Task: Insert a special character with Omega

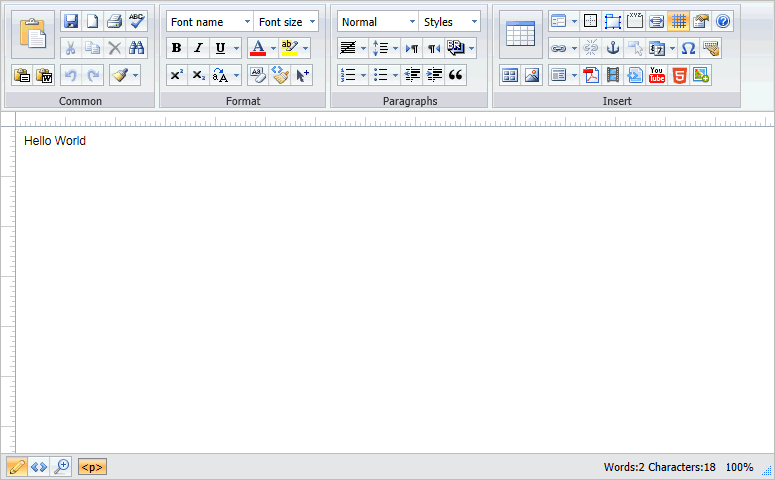Action: pyautogui.click(x=688, y=48)
